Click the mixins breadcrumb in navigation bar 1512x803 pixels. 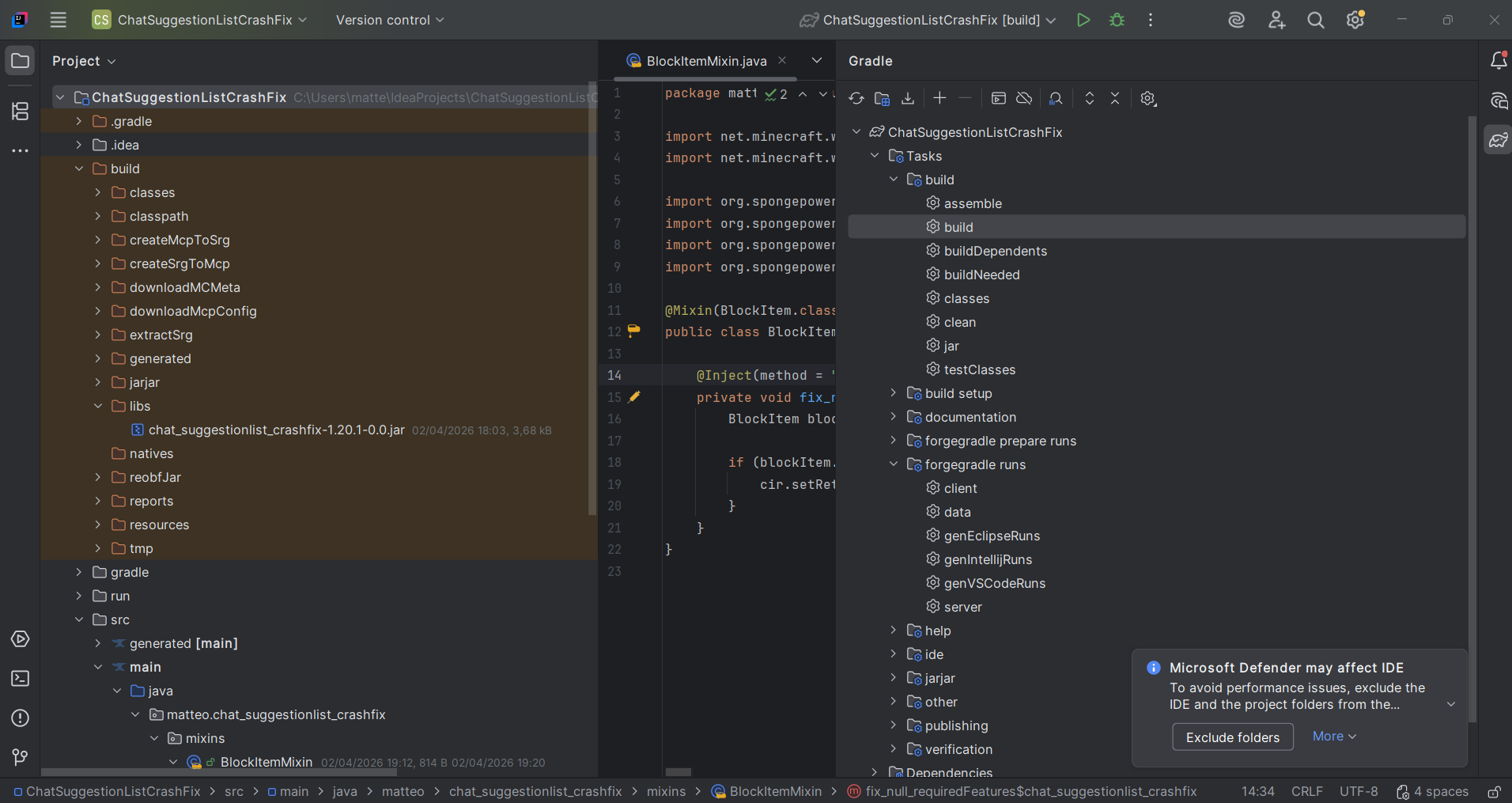[666, 791]
